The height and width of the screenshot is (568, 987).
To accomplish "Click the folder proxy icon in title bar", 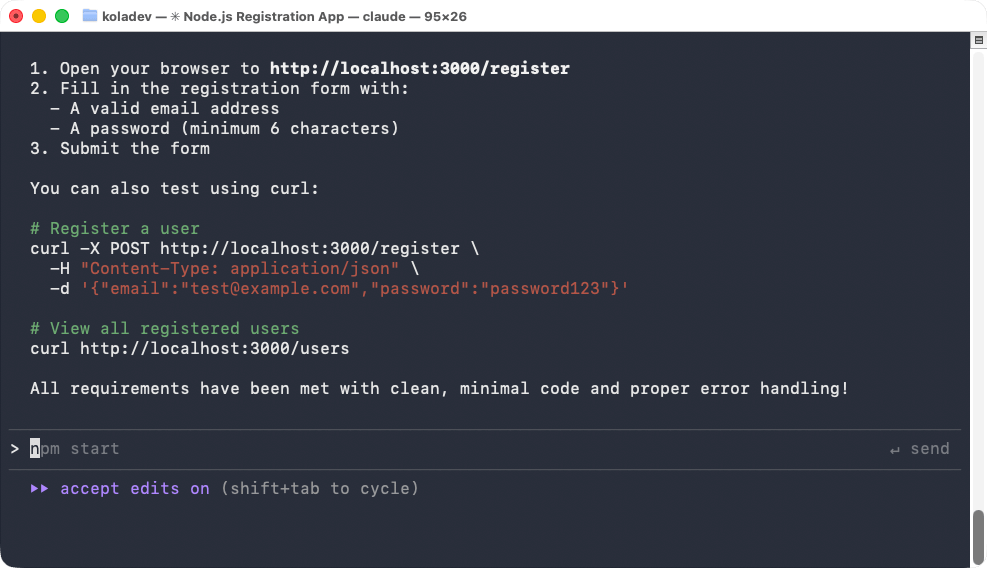I will tap(90, 16).
